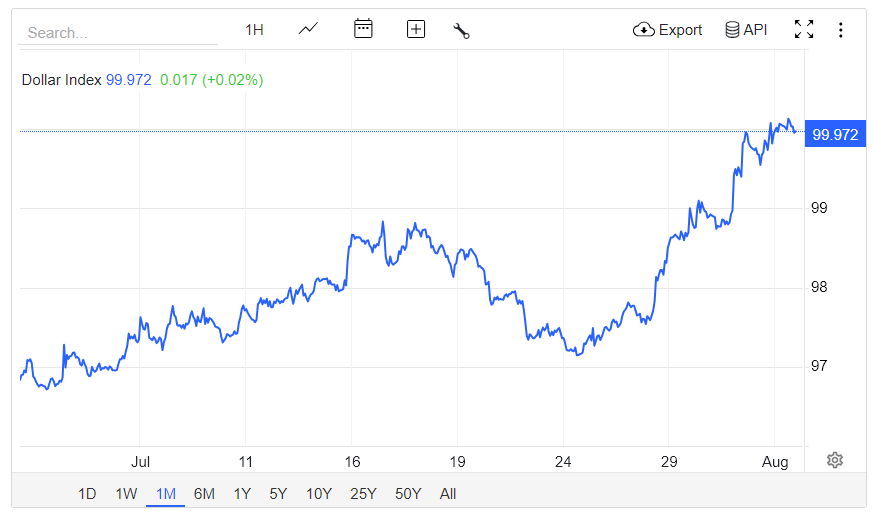872x516 pixels.
Task: Select the 1D time range
Action: point(87,494)
